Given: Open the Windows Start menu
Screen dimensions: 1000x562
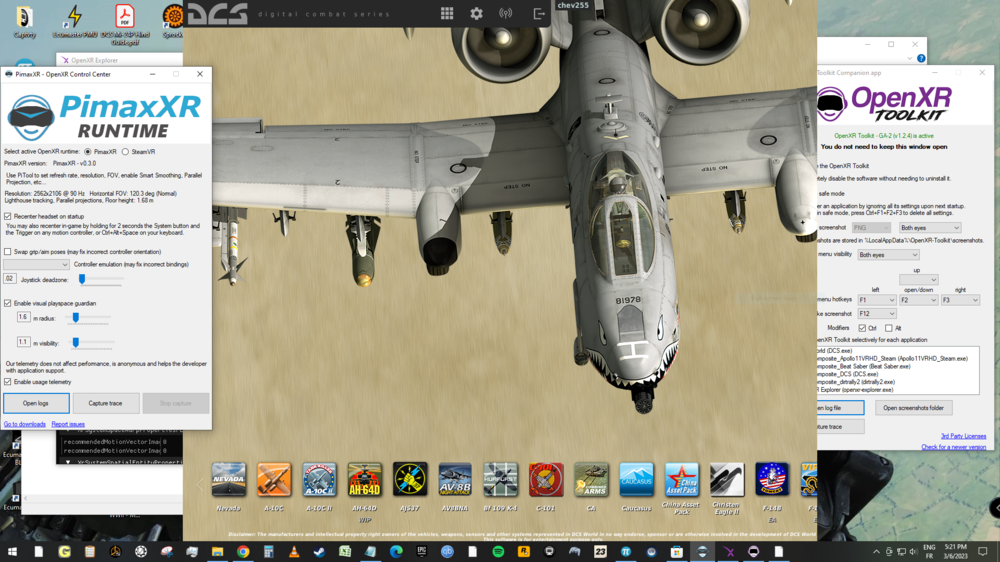Looking at the screenshot, I should point(12,552).
